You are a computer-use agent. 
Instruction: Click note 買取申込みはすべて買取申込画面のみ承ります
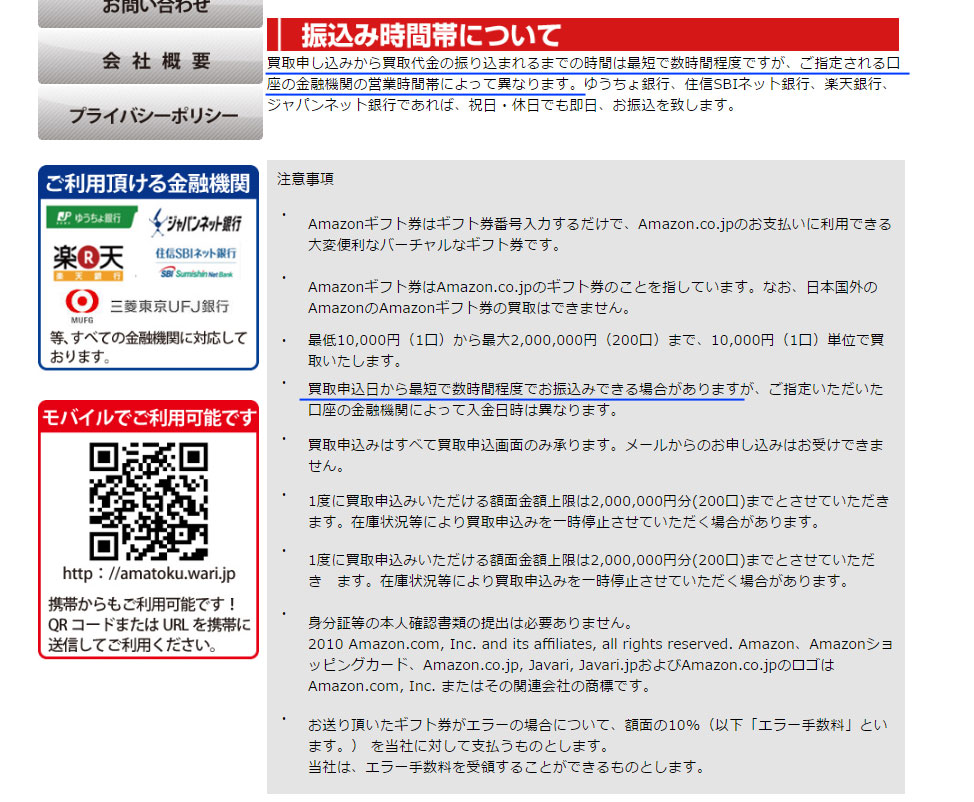tap(596, 455)
